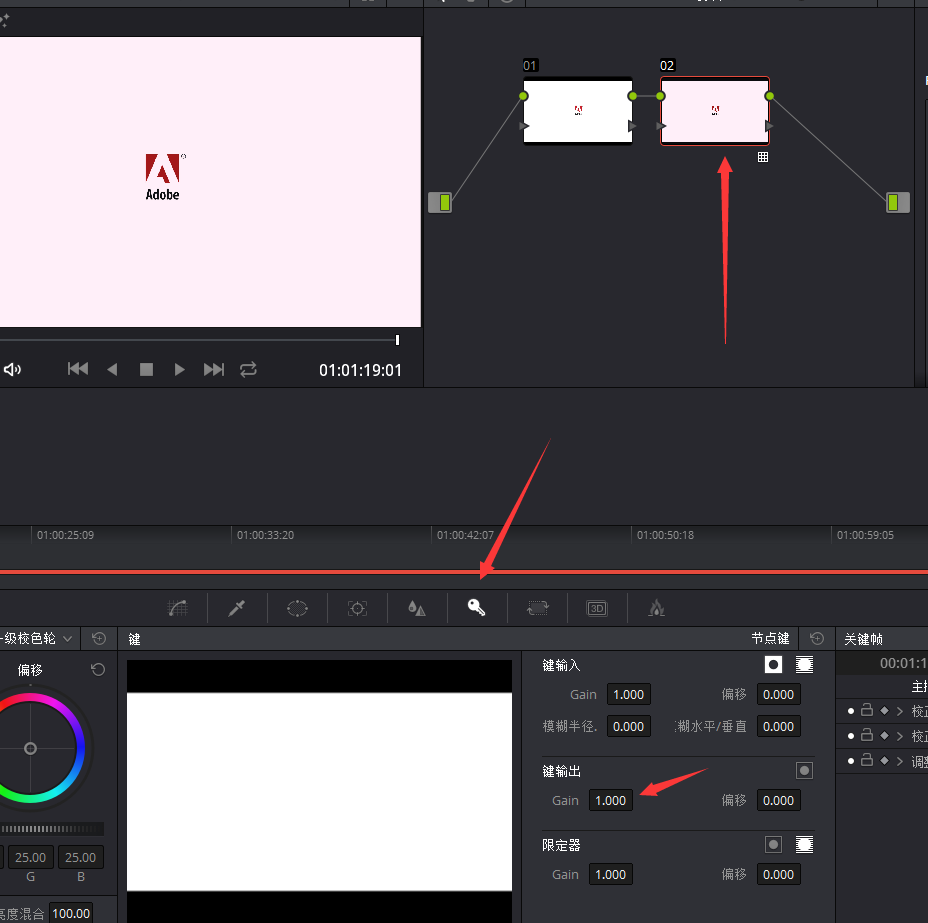The height and width of the screenshot is (923, 928).
Task: Open the Curves palette icon
Action: tap(178, 608)
